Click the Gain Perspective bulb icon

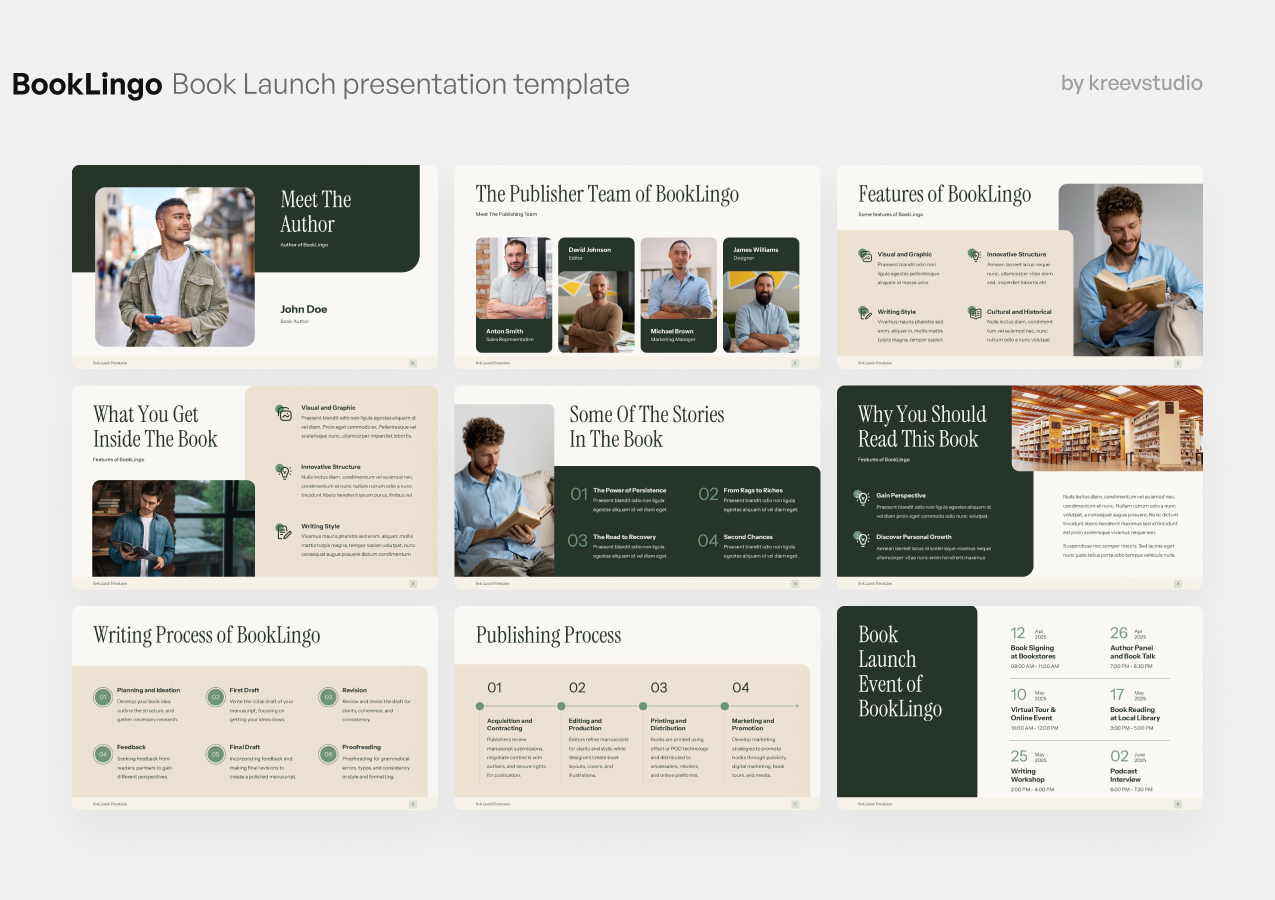863,498
